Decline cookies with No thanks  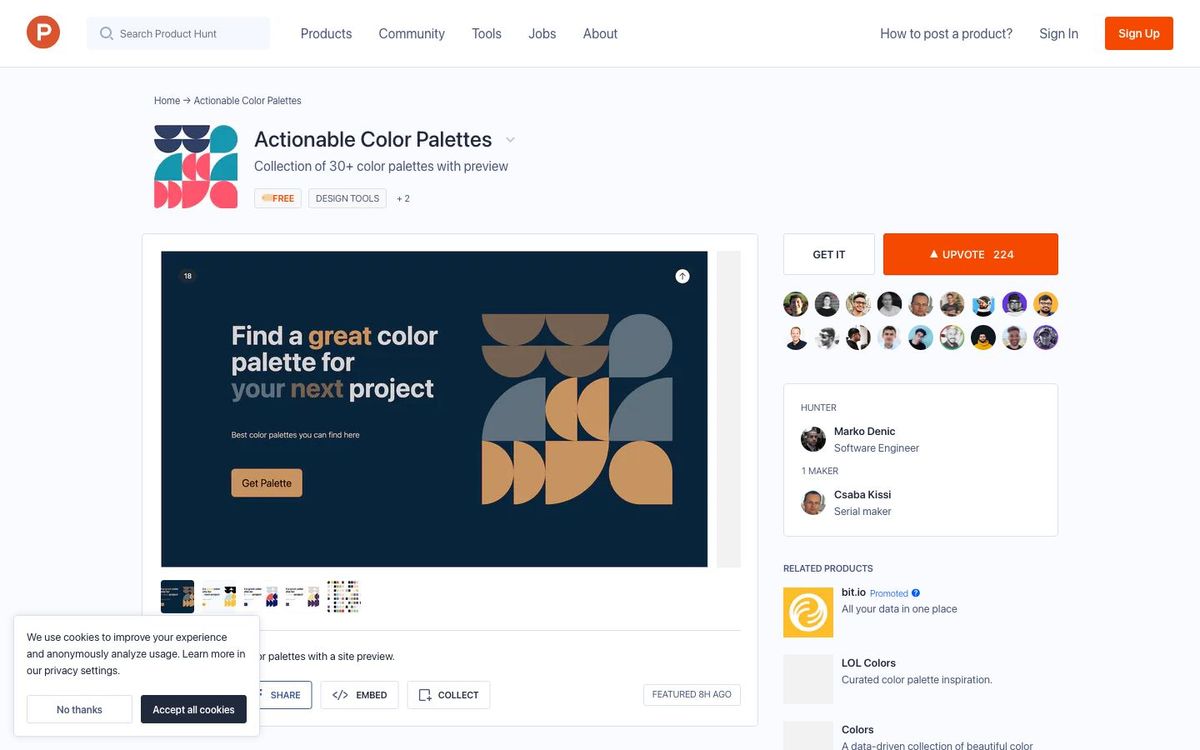click(x=79, y=709)
